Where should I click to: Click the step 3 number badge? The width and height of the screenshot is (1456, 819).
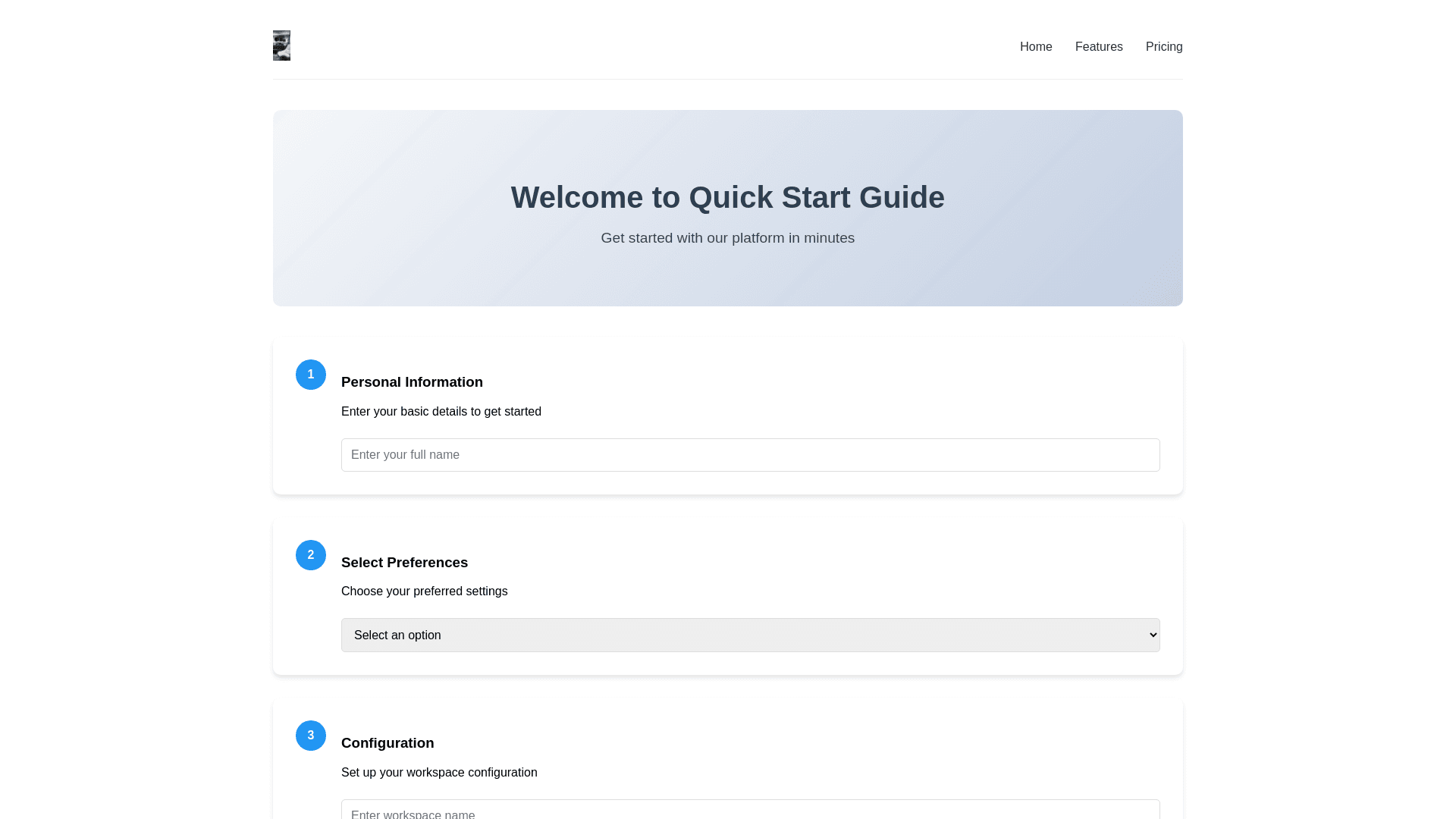(311, 736)
